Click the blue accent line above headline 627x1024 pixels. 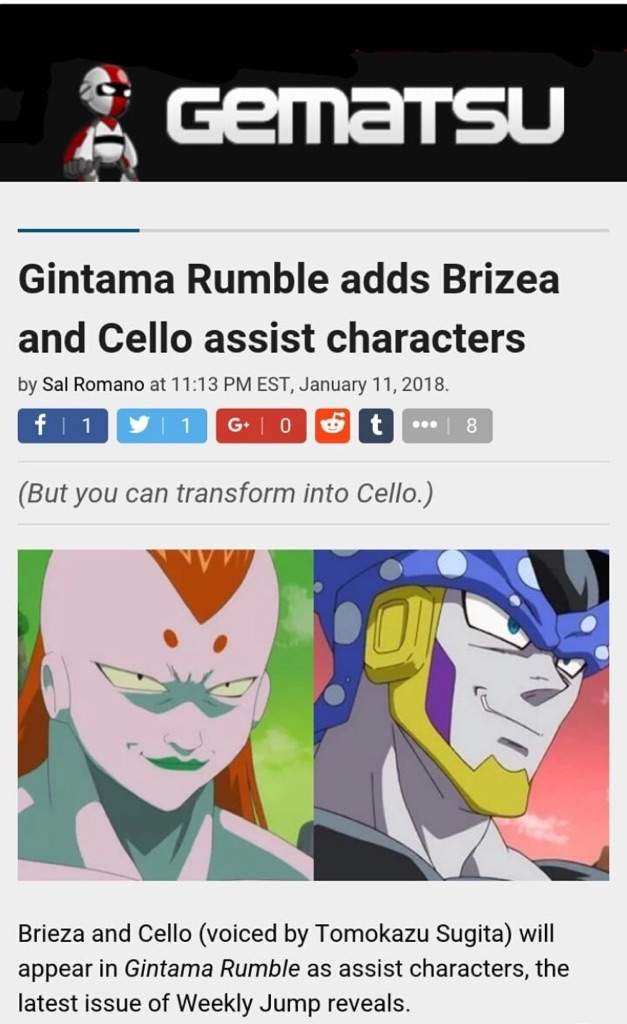[x=78, y=230]
